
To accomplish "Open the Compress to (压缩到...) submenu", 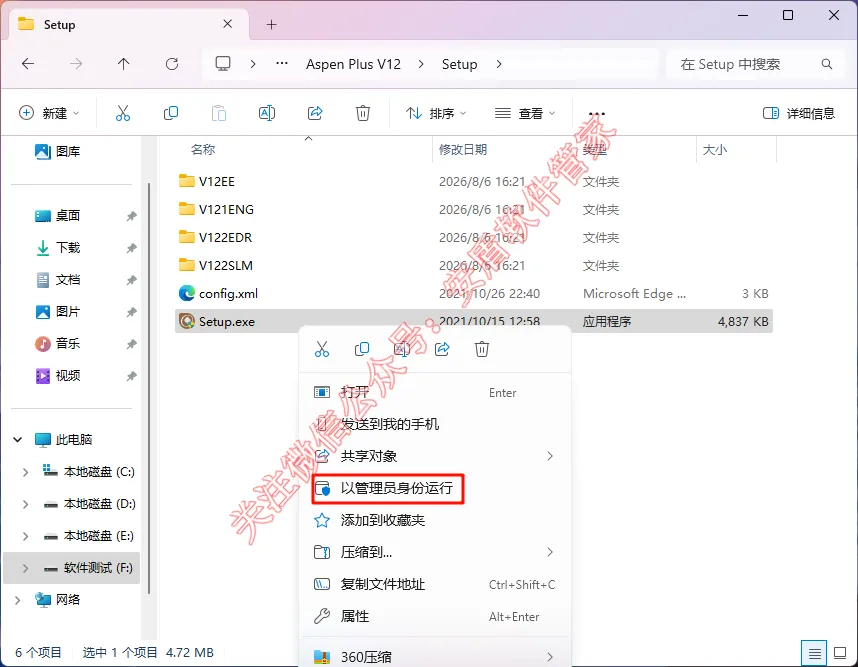I will coord(435,552).
